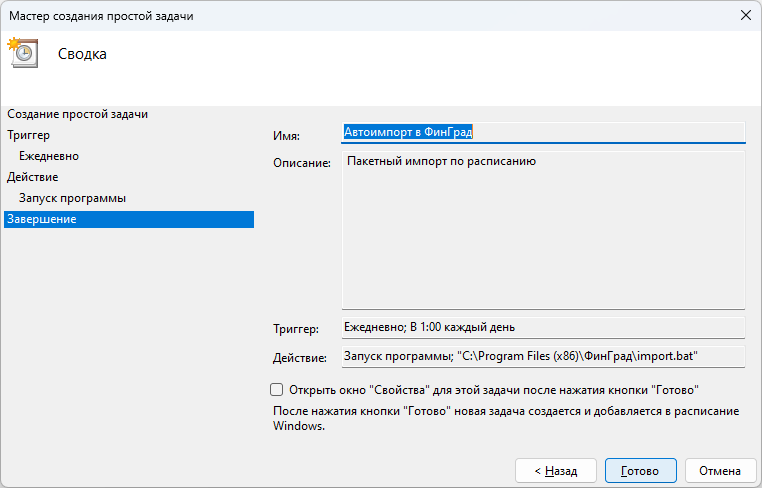Click the Имя field with Автоимпорт в ФинГрад
Screen dimensions: 762x488
[543, 133]
